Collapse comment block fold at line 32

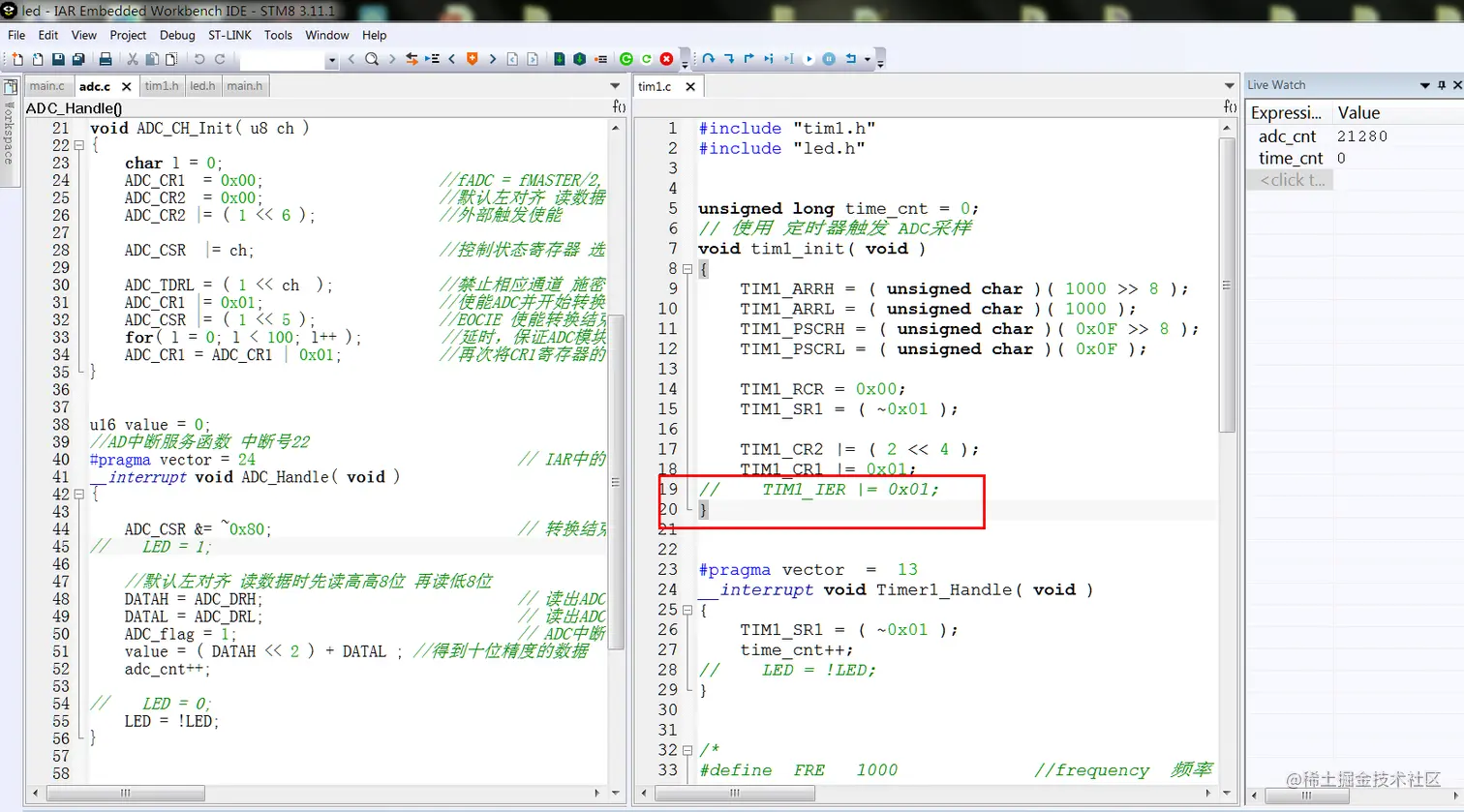(687, 750)
